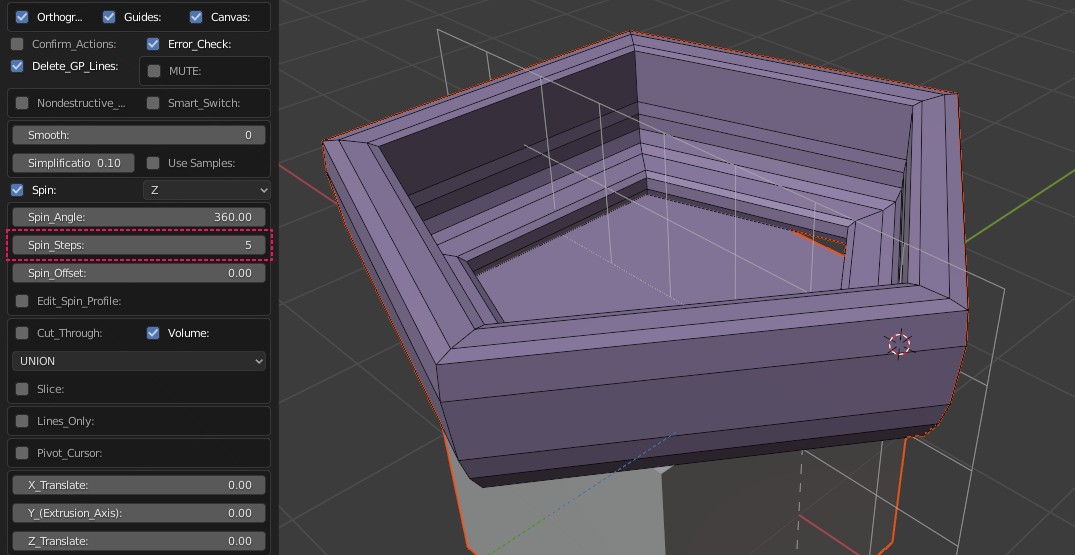This screenshot has height=555, width=1075.
Task: Click the X_Translate input field
Action: click(139, 485)
